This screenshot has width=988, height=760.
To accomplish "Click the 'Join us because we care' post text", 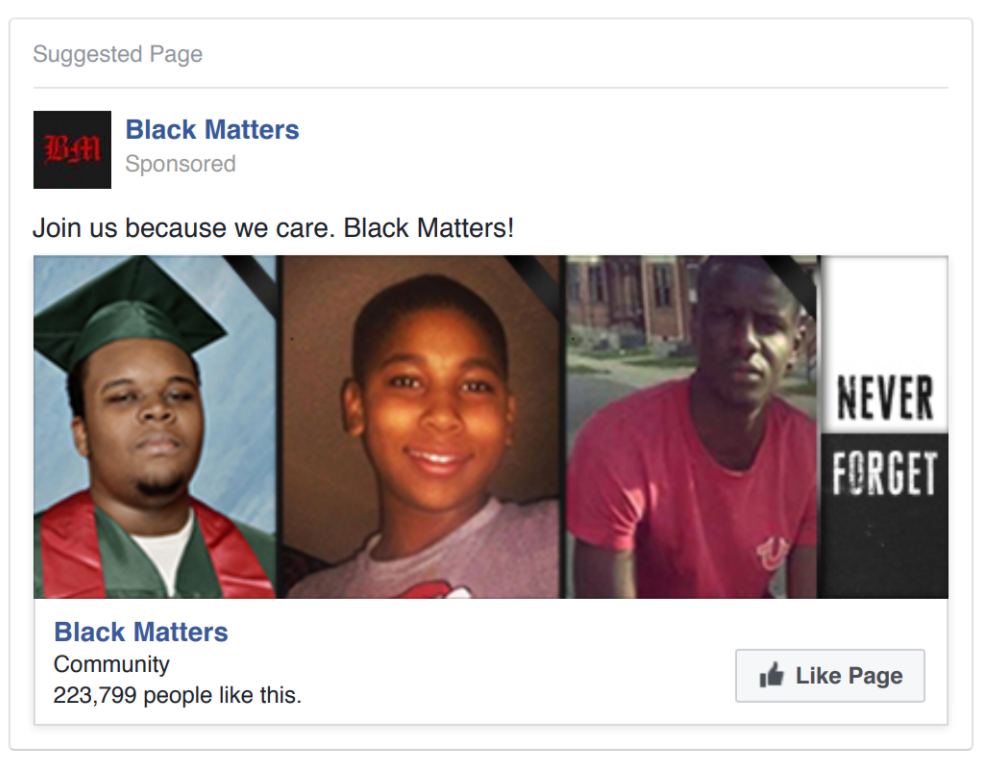I will tap(273, 228).
